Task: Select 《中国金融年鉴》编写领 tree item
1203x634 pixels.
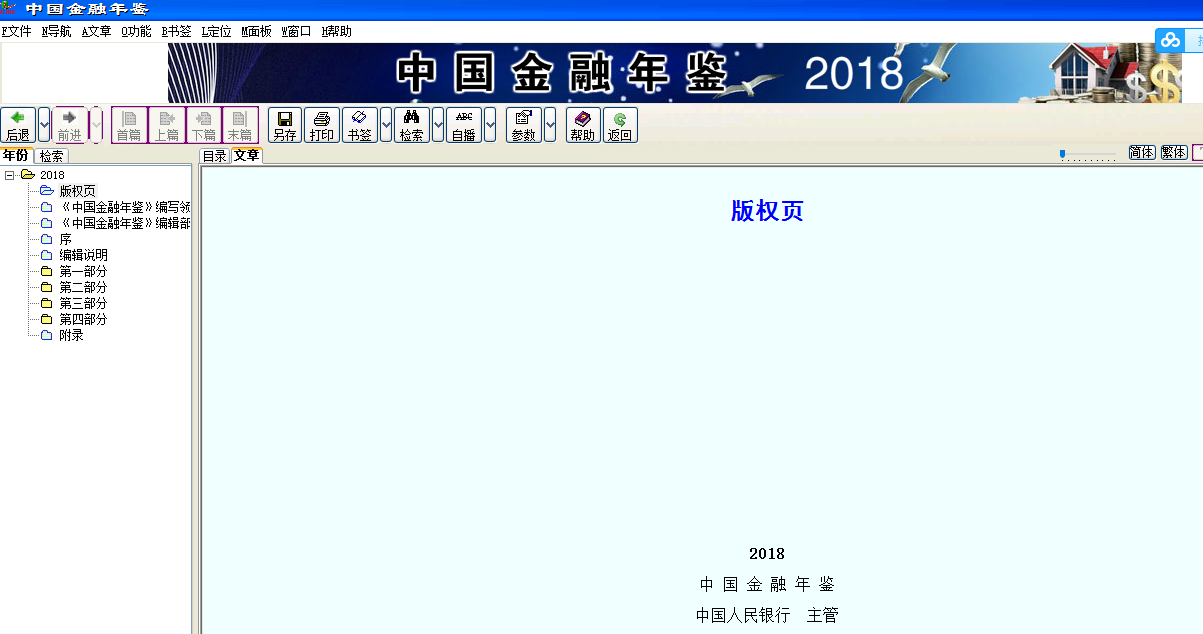Action: coord(125,207)
